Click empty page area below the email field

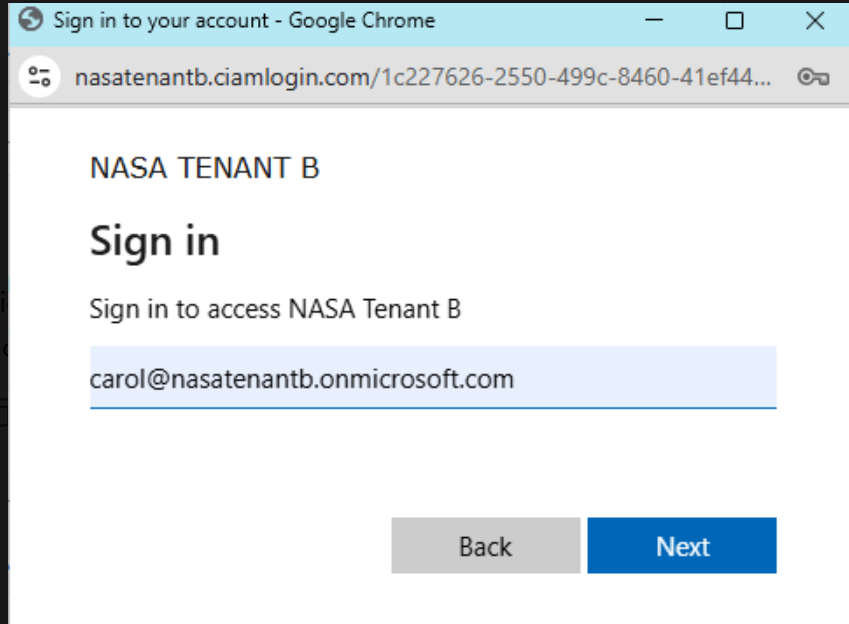coord(433,460)
